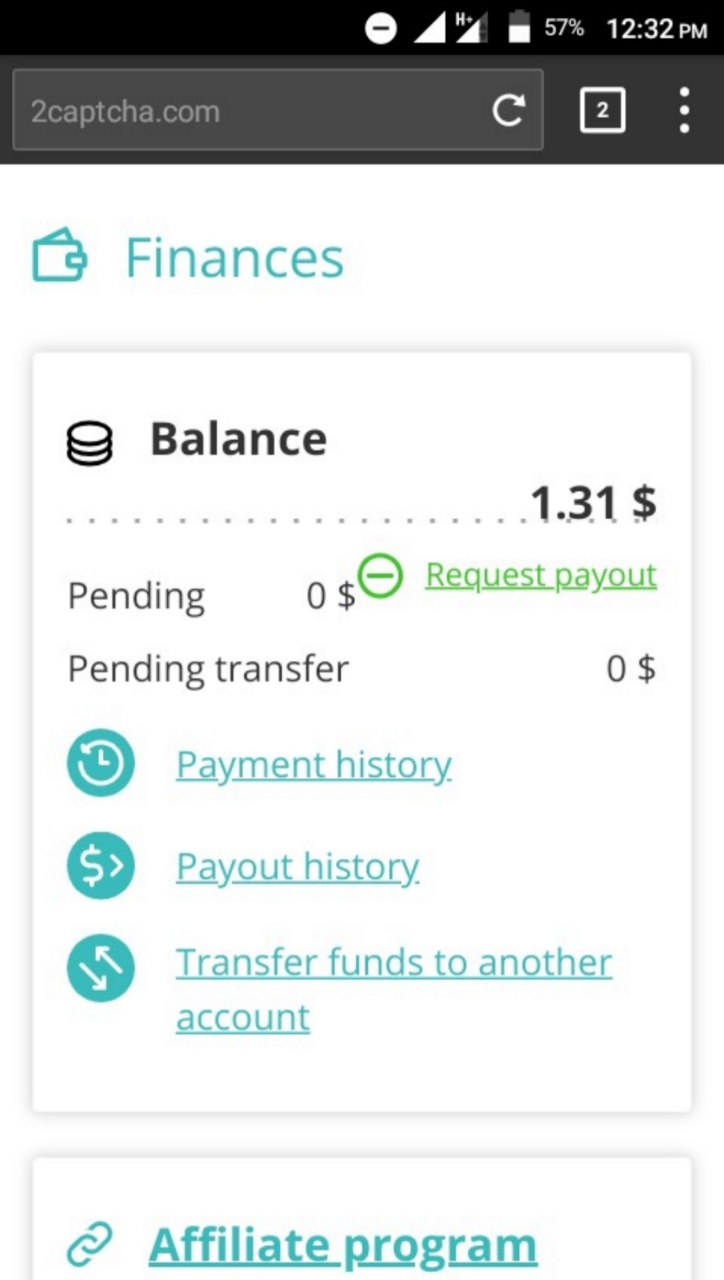Tap the 1.31 $ balance amount
The image size is (724, 1280).
click(x=593, y=502)
